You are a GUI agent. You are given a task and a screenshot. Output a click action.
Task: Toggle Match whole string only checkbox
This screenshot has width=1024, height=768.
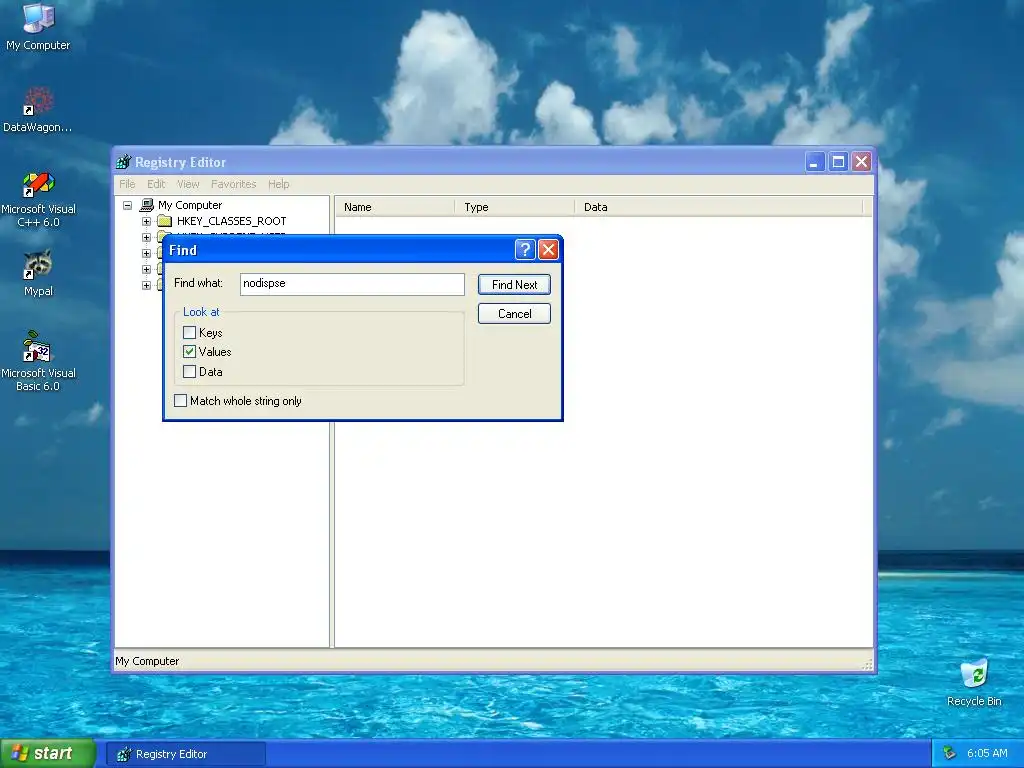180,400
